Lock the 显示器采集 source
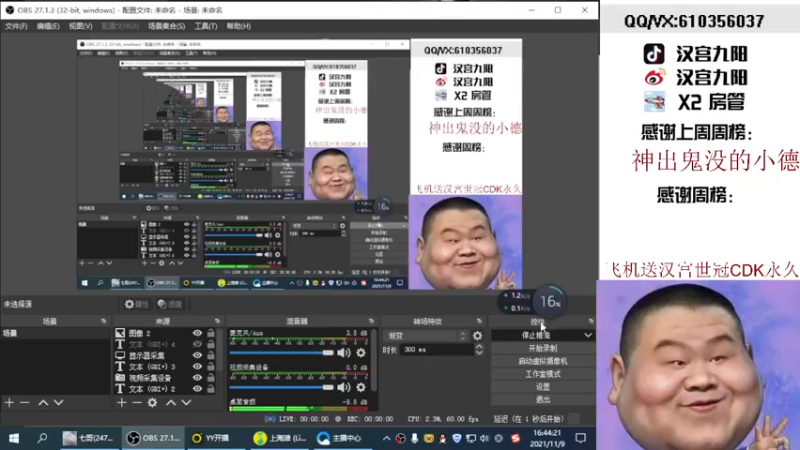The width and height of the screenshot is (800, 450). [x=211, y=356]
